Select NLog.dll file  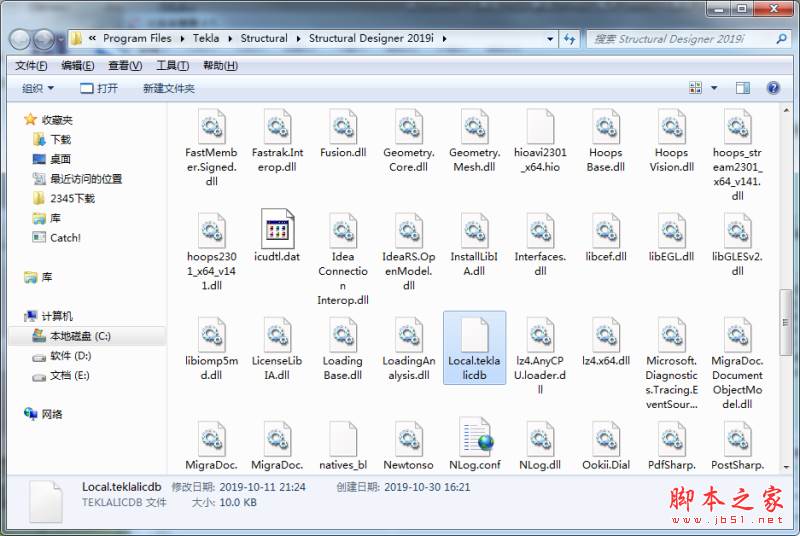(540, 445)
